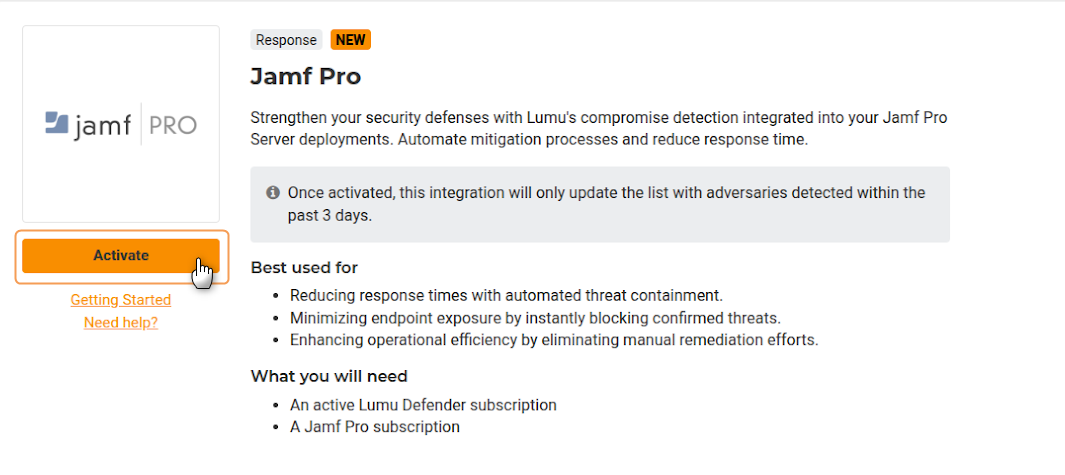Viewport: 1065px width, 475px height.
Task: Click "An active Lumu Defender subscription" item
Action: 423,405
